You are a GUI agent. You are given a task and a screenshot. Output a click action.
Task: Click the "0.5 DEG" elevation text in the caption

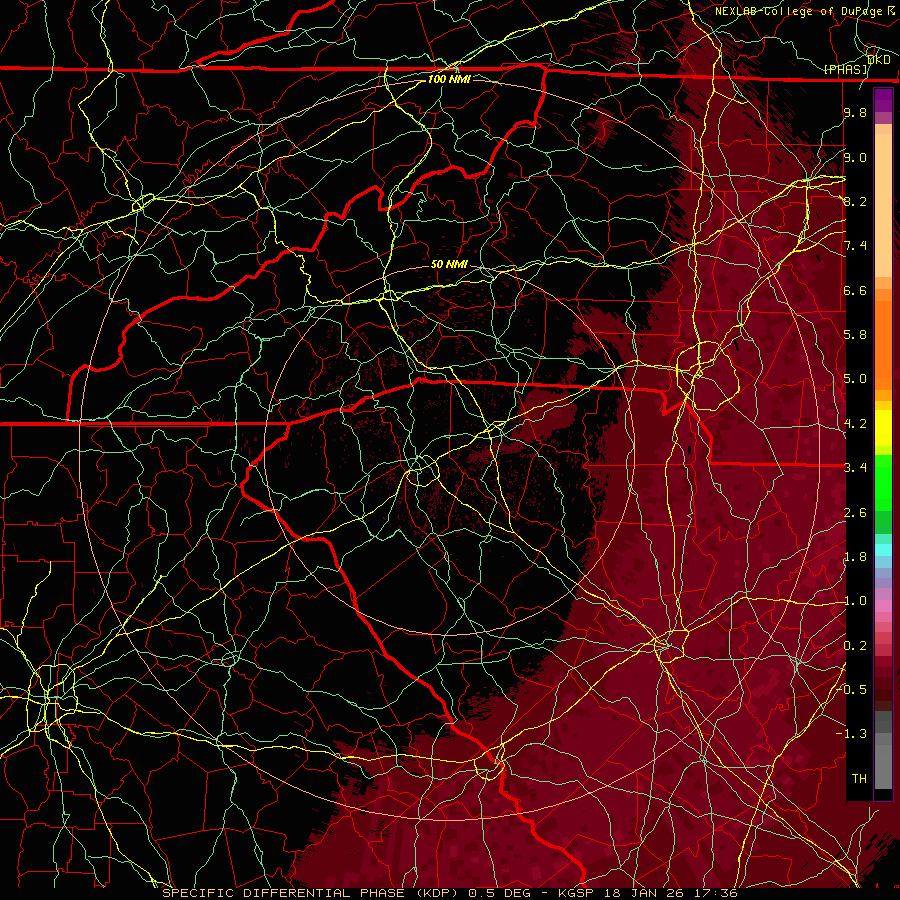coord(499,893)
